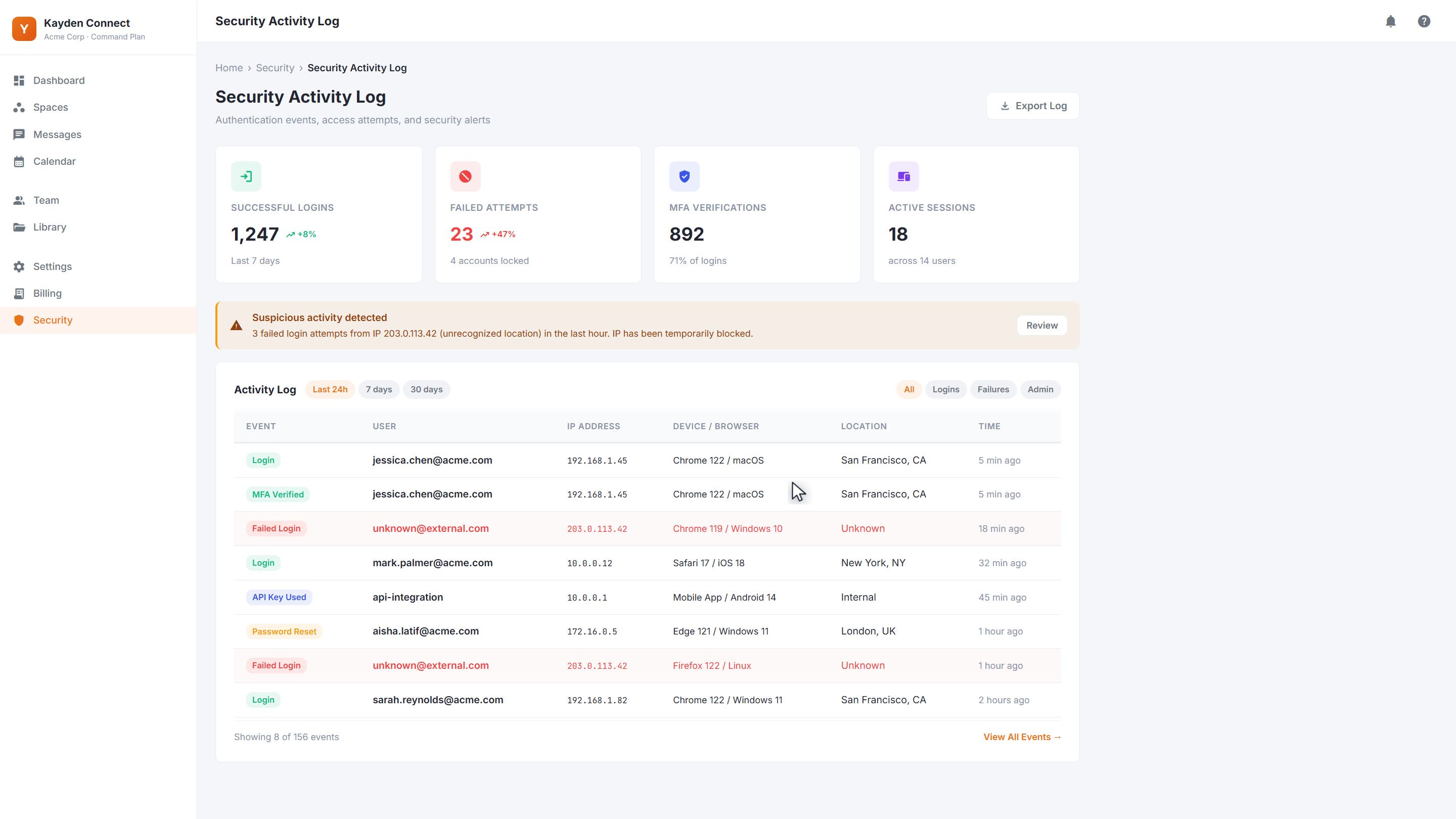Select user mark.palmer@acme.com

coord(432,563)
